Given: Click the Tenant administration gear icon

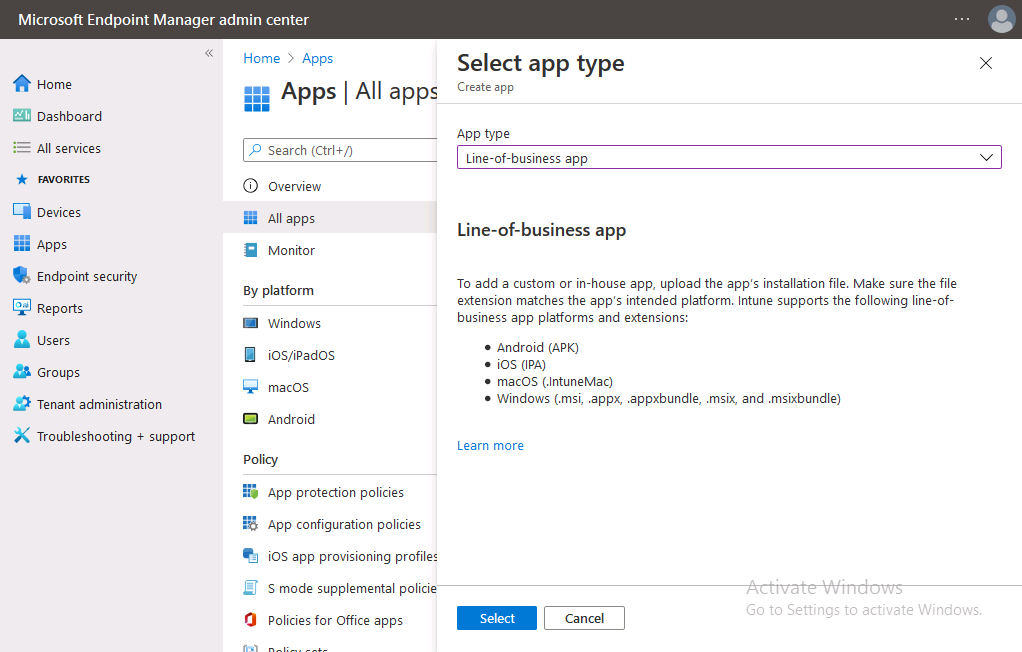Looking at the screenshot, I should point(22,403).
